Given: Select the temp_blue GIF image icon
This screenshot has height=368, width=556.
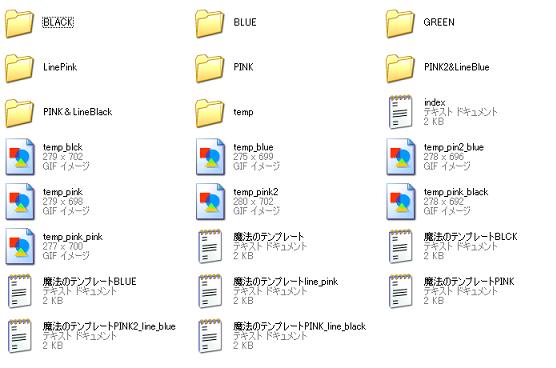Looking at the screenshot, I should point(210,157).
